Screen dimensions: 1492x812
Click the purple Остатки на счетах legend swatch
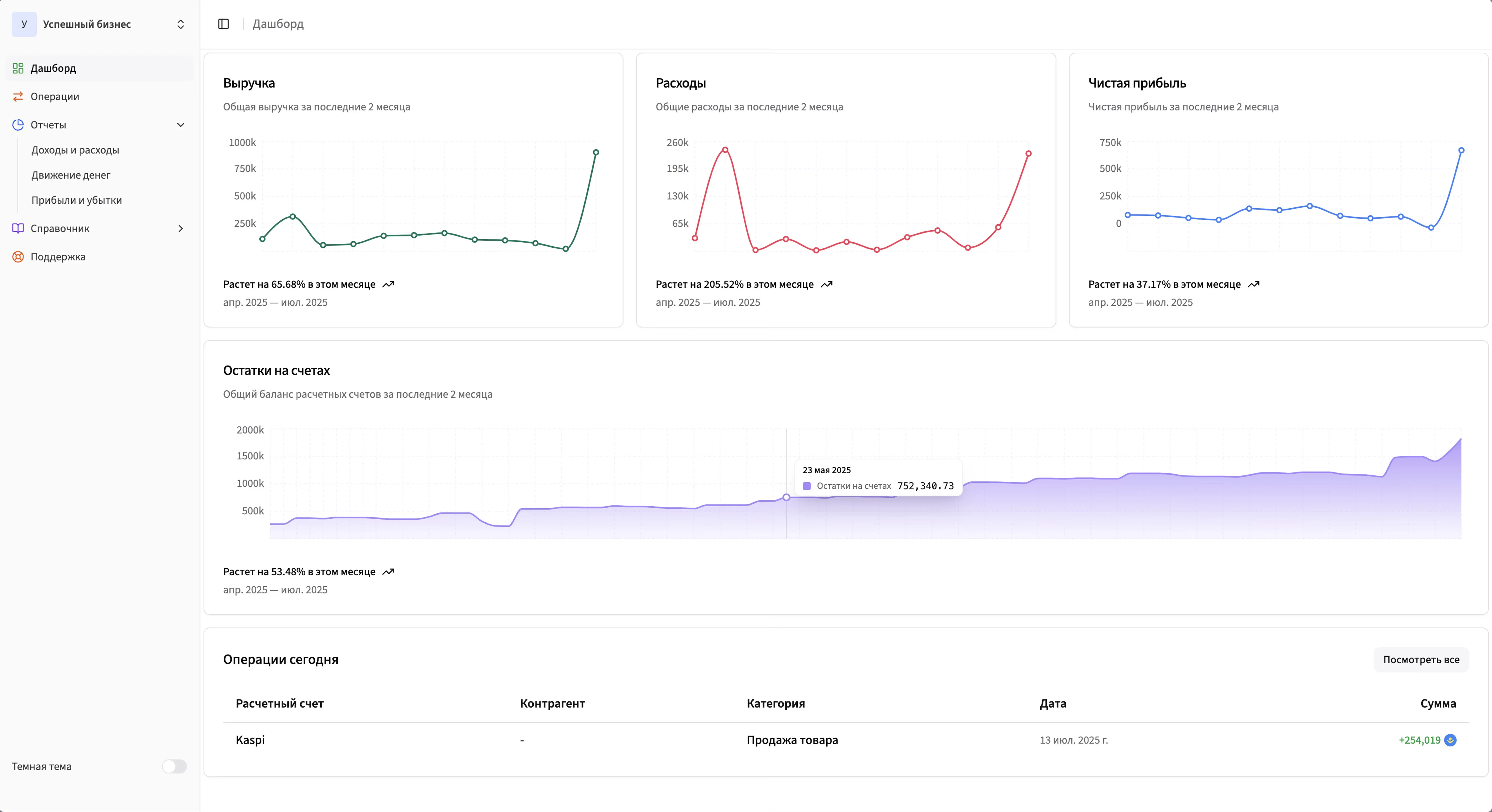(807, 486)
